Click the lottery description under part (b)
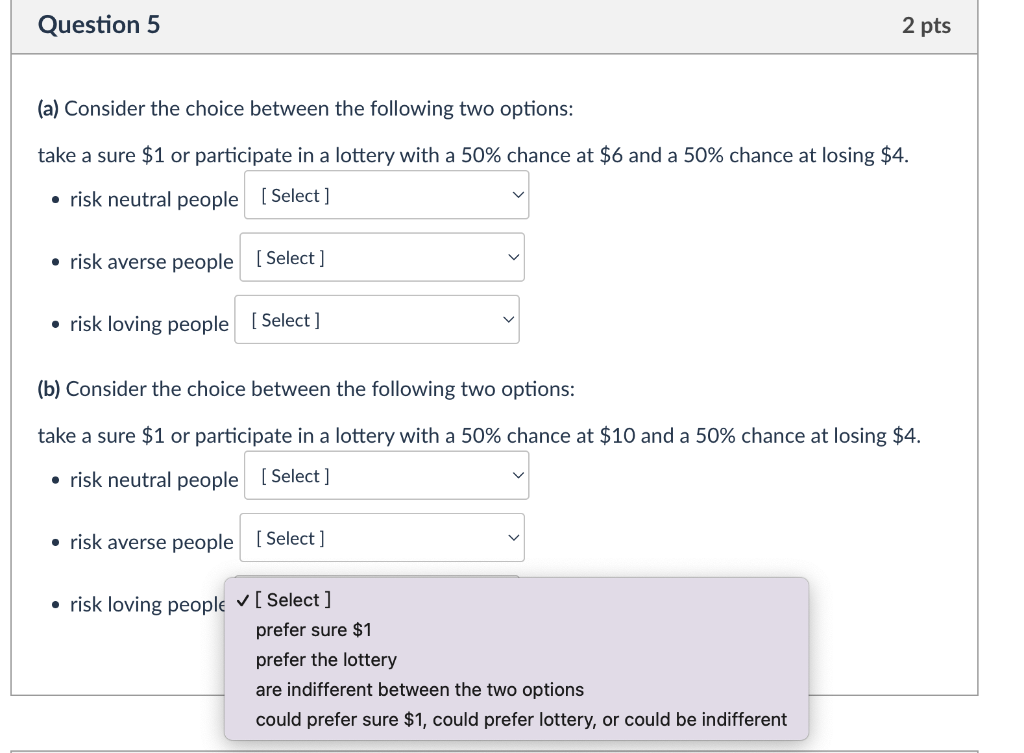Viewport: 1024px width, 753px height. pyautogui.click(x=477, y=435)
